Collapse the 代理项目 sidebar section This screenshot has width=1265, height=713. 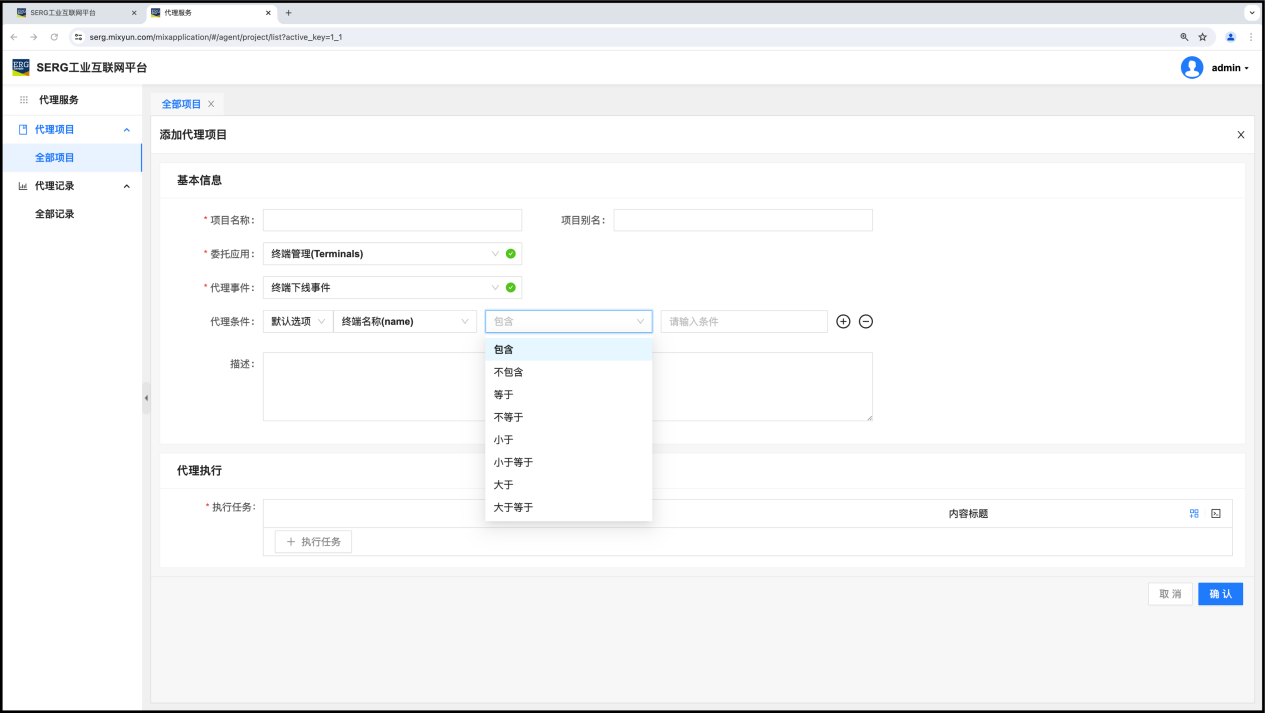[x=126, y=130]
